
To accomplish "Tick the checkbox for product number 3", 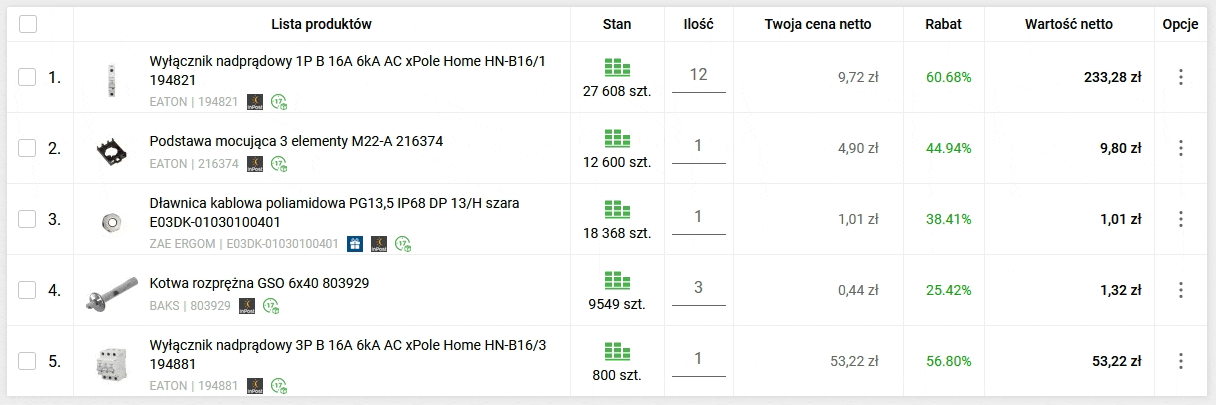I will pos(27,219).
